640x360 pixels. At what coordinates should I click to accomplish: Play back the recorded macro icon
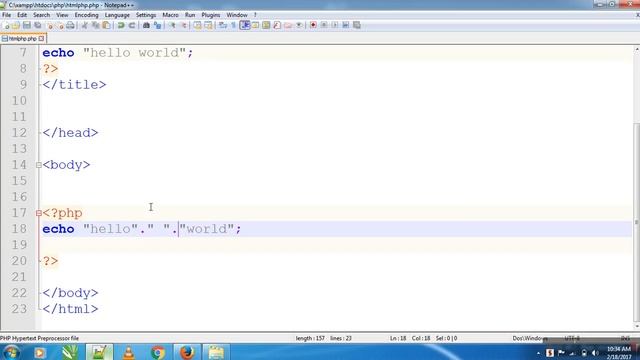(335, 25)
